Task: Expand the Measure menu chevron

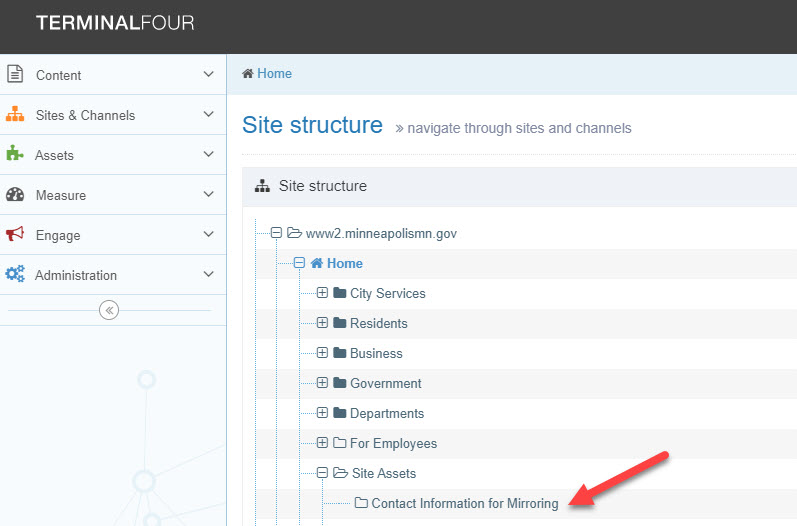Action: pos(208,194)
